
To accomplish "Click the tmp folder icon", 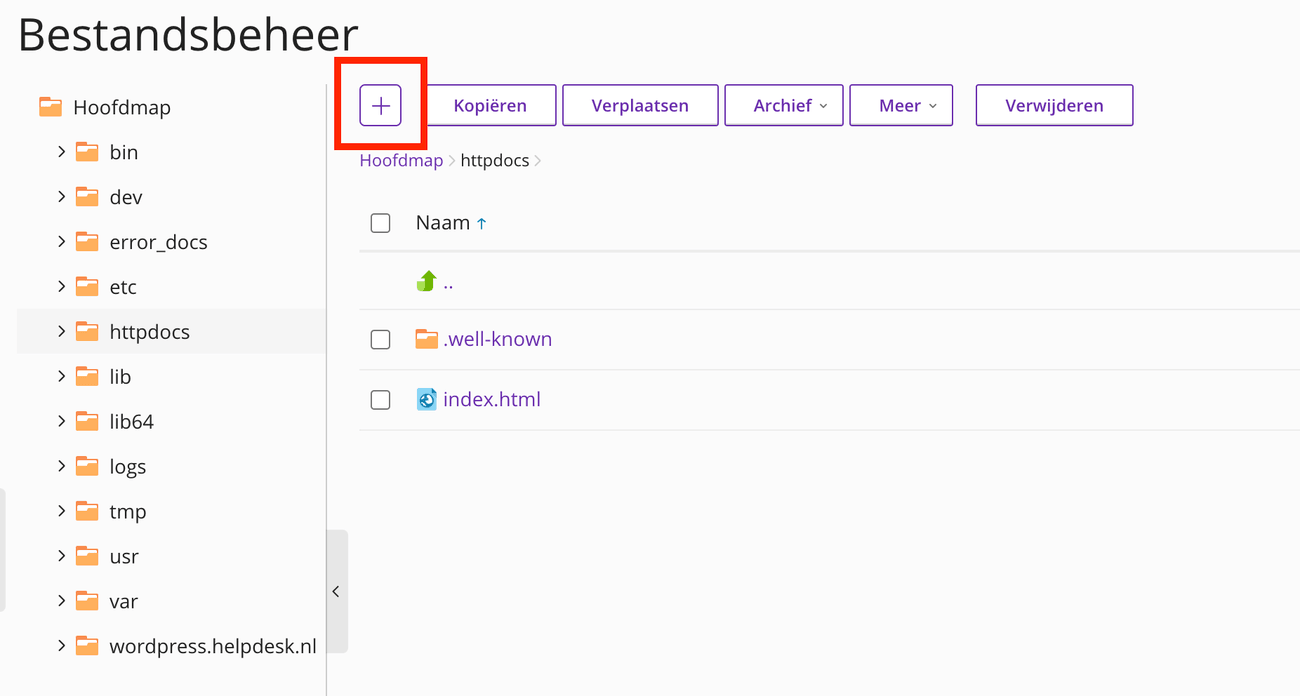I will tap(87, 511).
